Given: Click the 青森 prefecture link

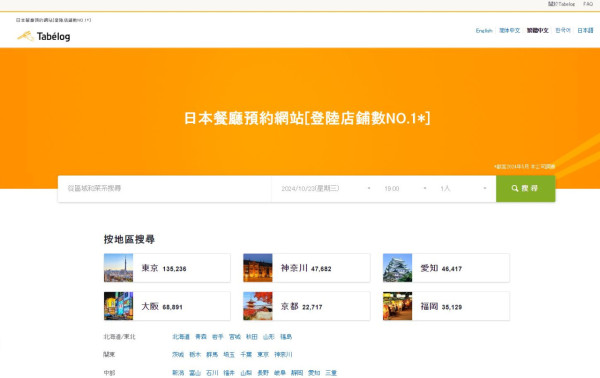Looking at the screenshot, I should tap(201, 337).
